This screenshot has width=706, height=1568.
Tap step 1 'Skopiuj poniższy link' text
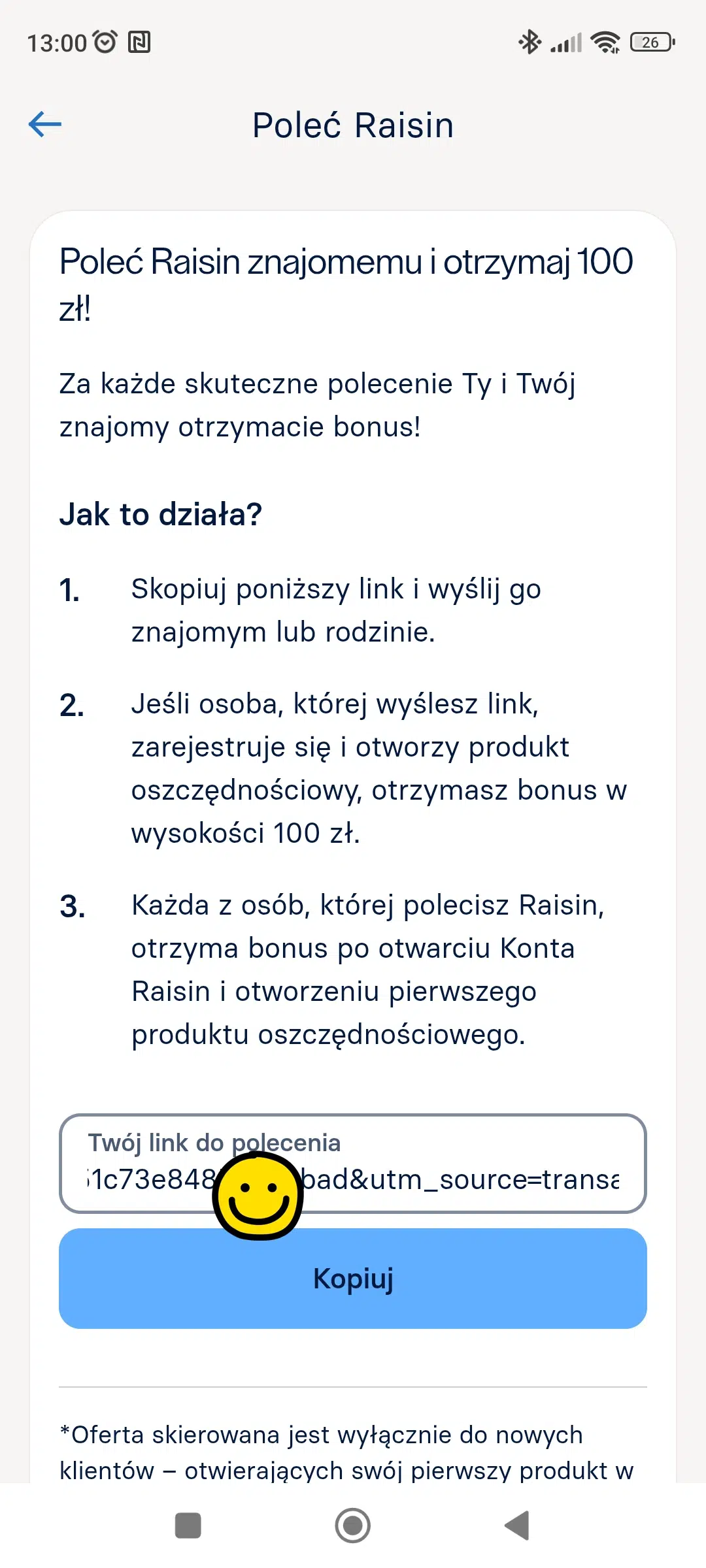(336, 610)
